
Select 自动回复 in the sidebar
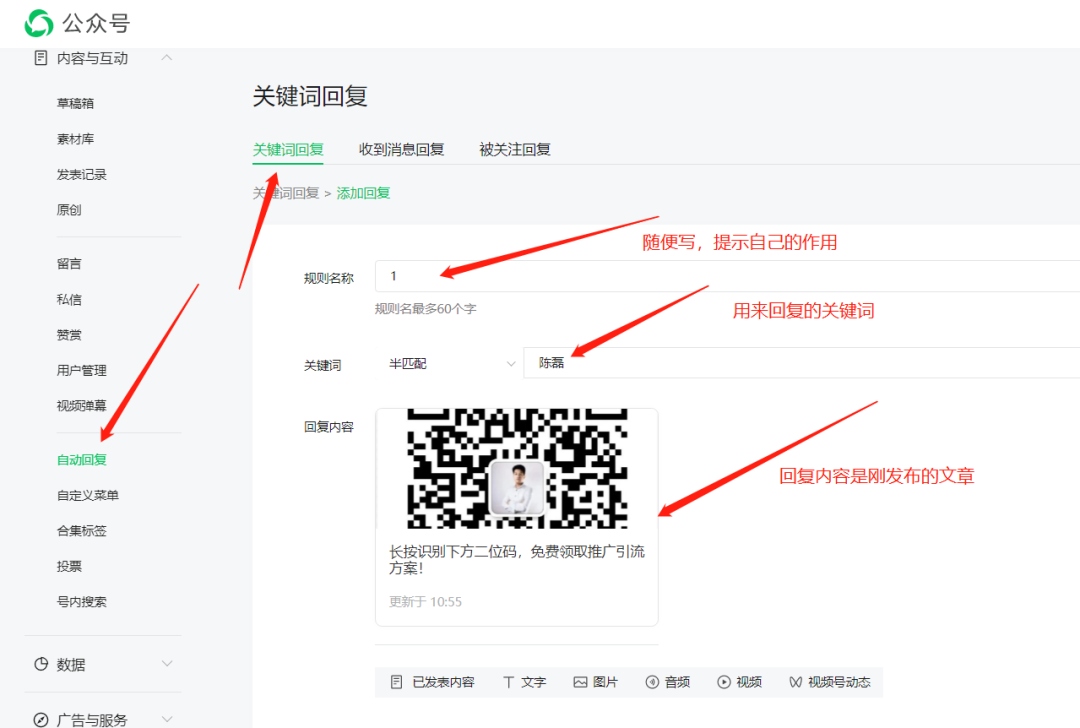81,459
